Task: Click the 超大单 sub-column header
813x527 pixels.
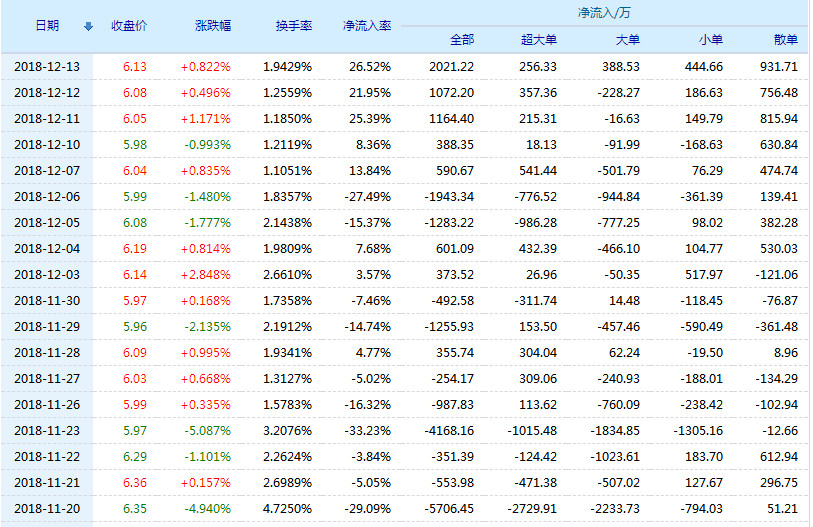Action: (x=539, y=40)
